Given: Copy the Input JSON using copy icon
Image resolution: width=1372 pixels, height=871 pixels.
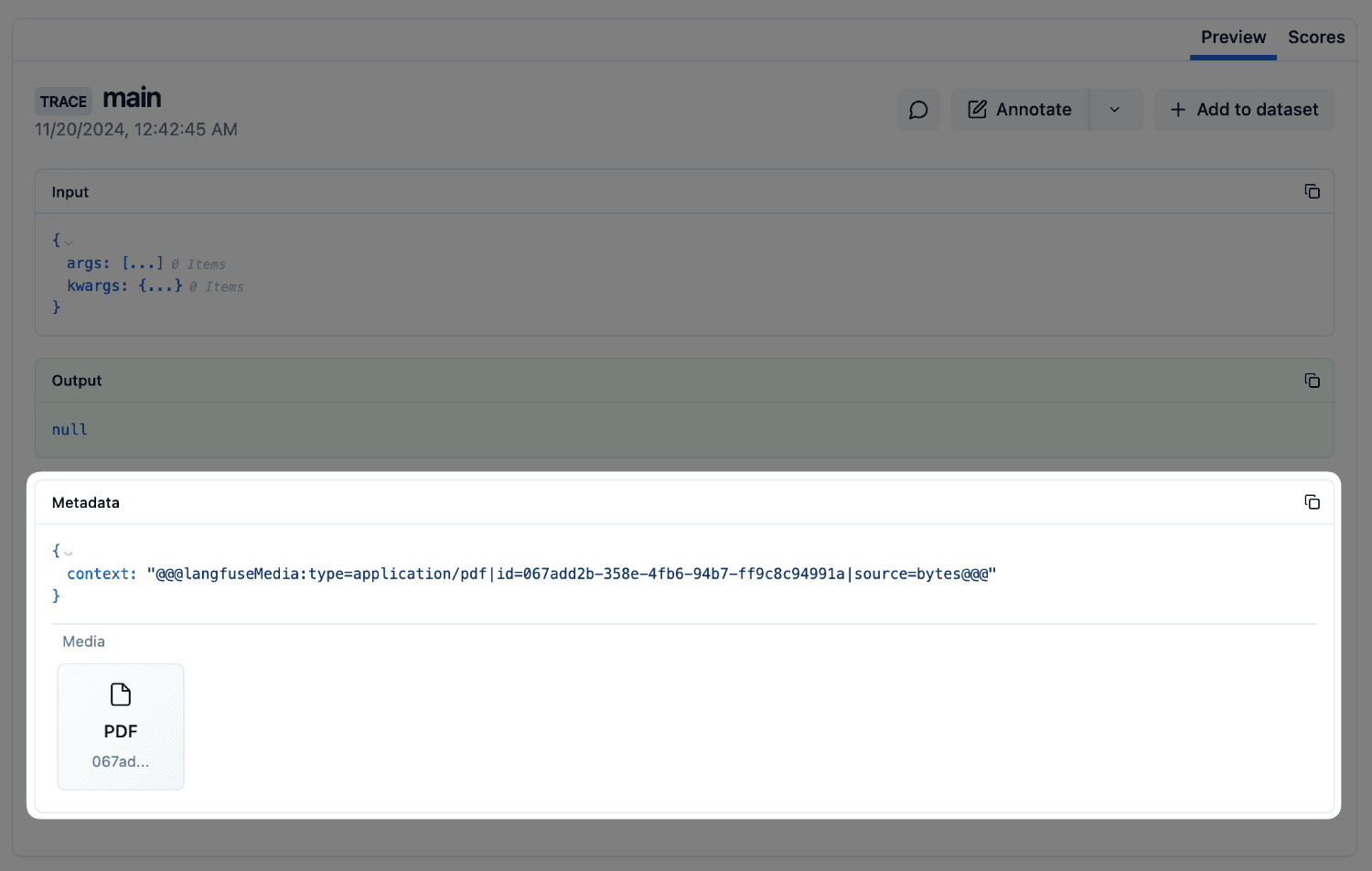Looking at the screenshot, I should [1313, 191].
